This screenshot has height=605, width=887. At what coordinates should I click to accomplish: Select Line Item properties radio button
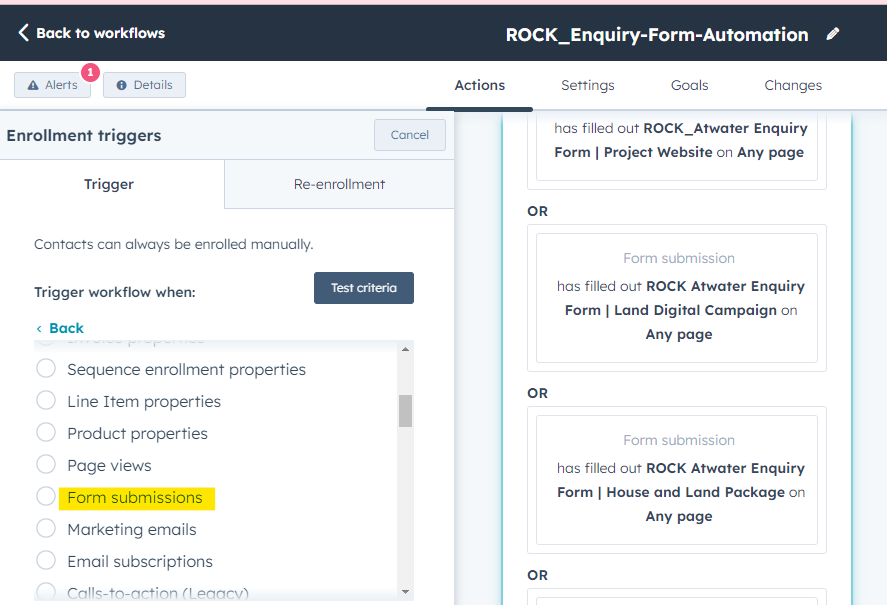click(x=46, y=400)
